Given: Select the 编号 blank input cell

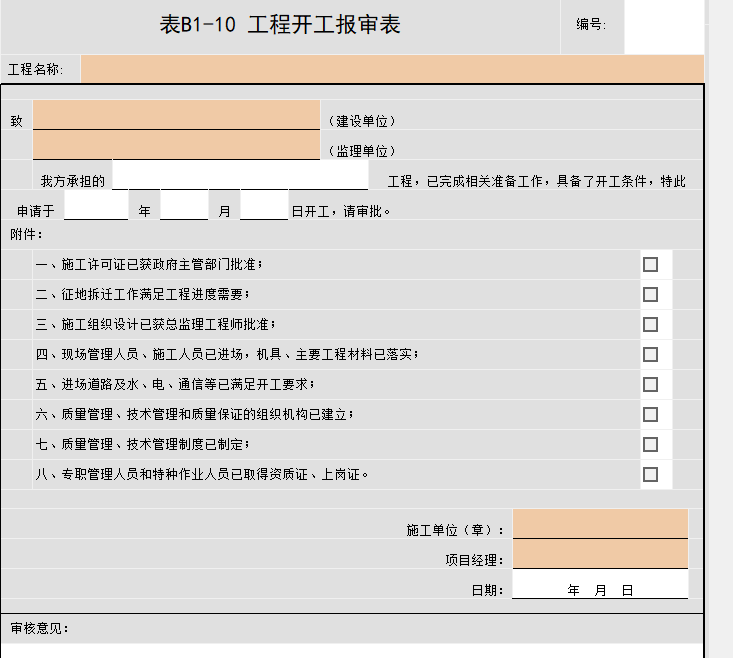Looking at the screenshot, I should tap(663, 27).
